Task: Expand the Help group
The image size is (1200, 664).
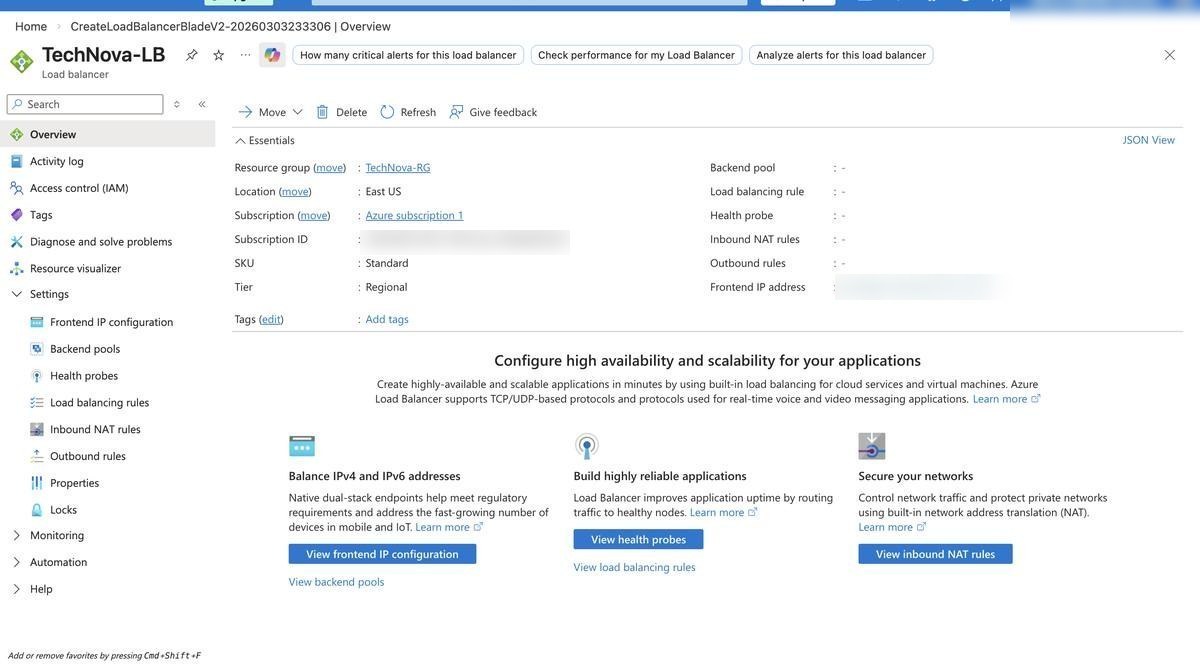Action: pos(16,589)
